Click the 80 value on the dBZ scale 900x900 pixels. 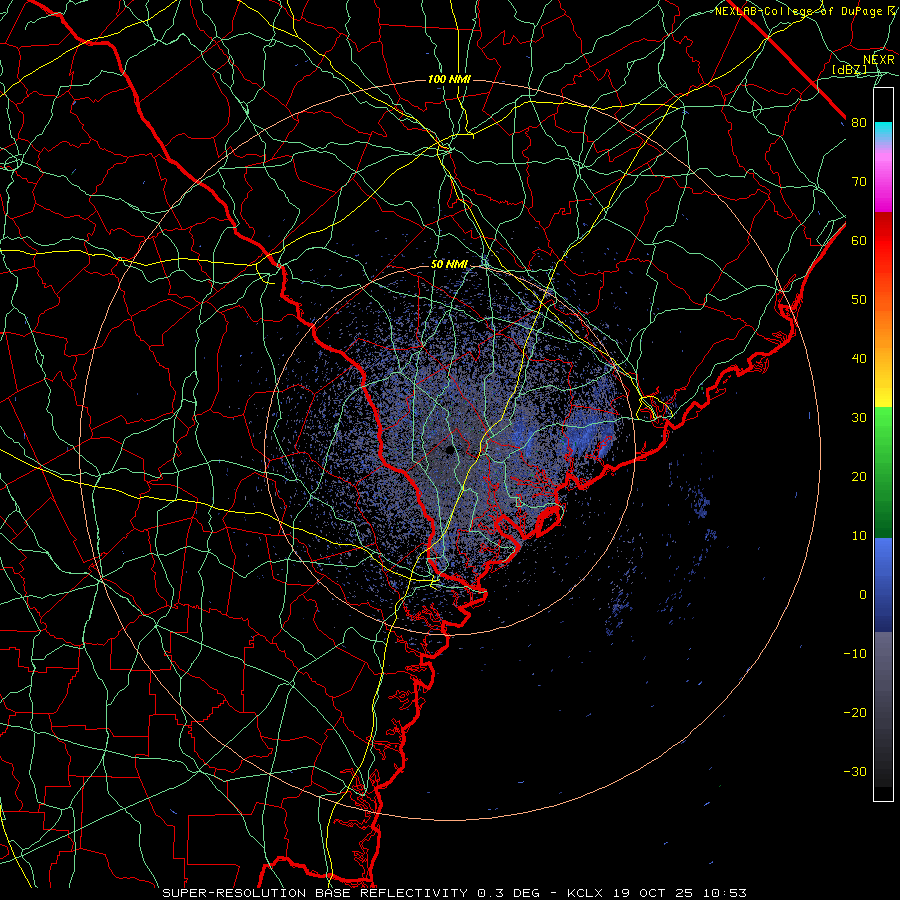tap(859, 122)
